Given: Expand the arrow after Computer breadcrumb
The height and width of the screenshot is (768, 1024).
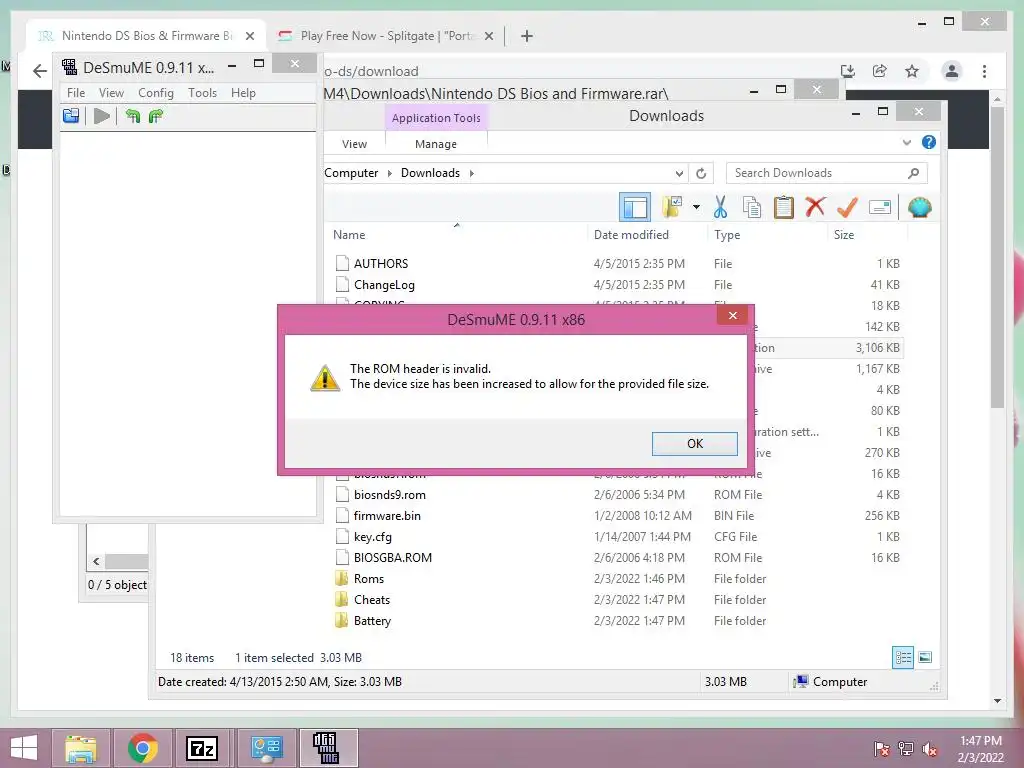Looking at the screenshot, I should 390,173.
